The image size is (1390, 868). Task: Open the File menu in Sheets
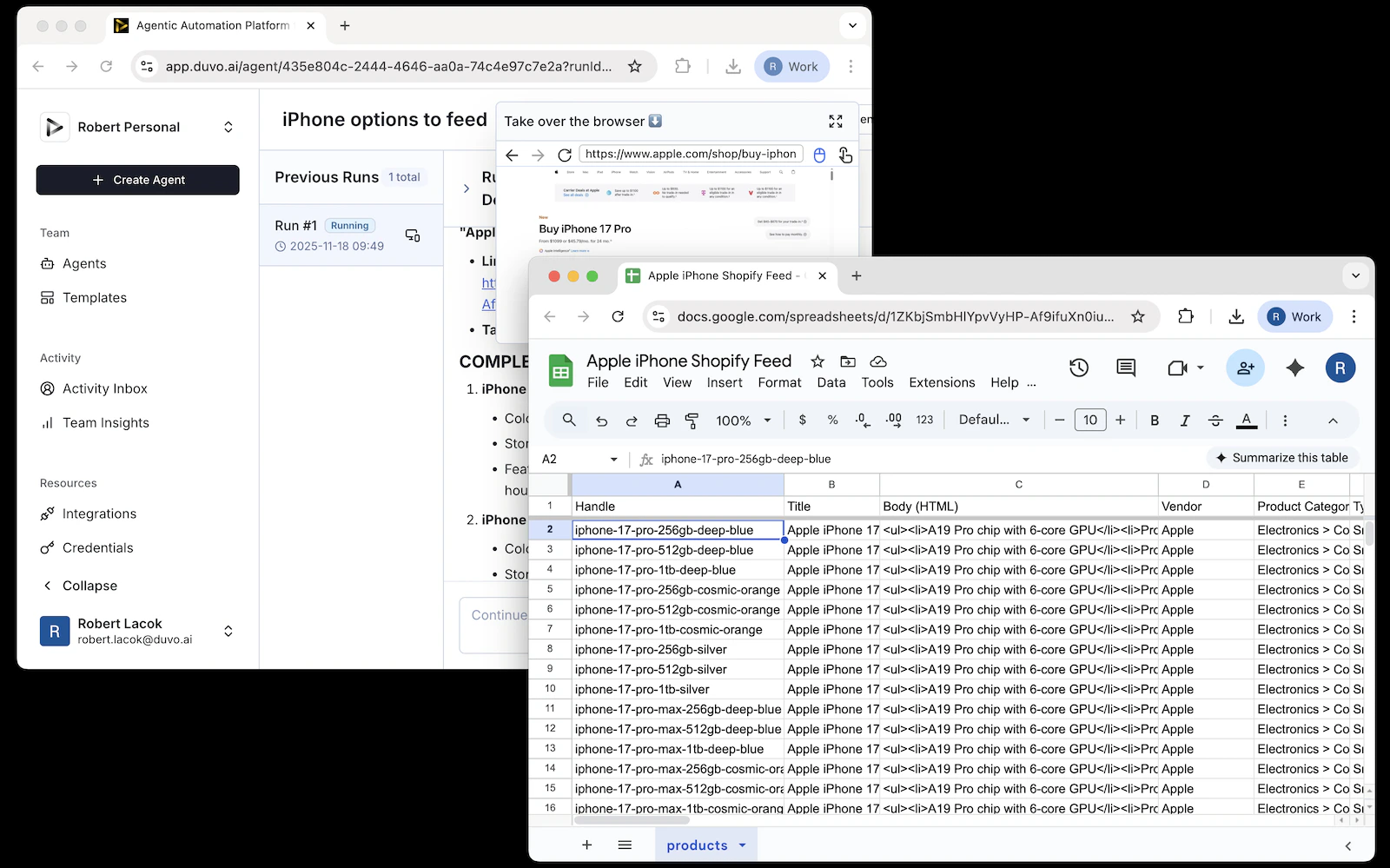[598, 382]
